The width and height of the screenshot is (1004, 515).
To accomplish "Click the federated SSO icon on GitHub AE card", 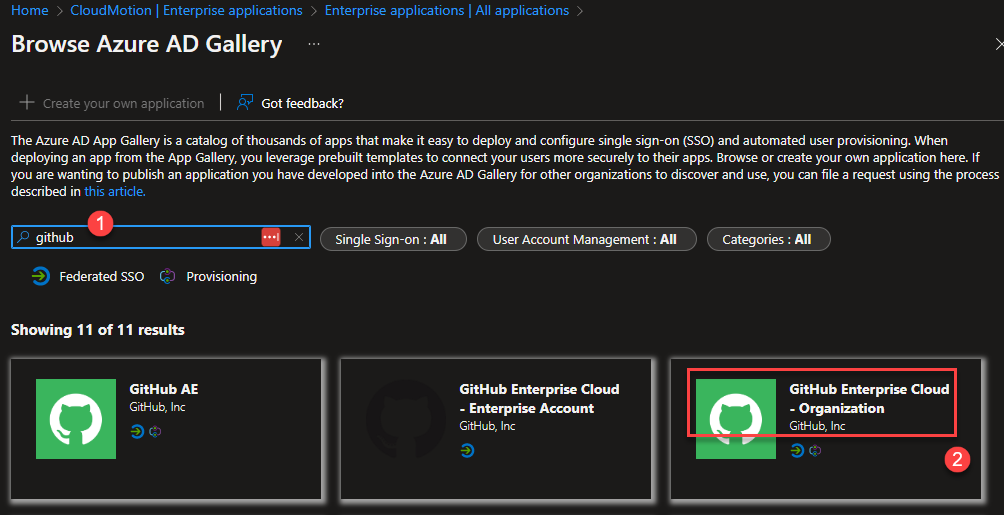I will point(137,432).
